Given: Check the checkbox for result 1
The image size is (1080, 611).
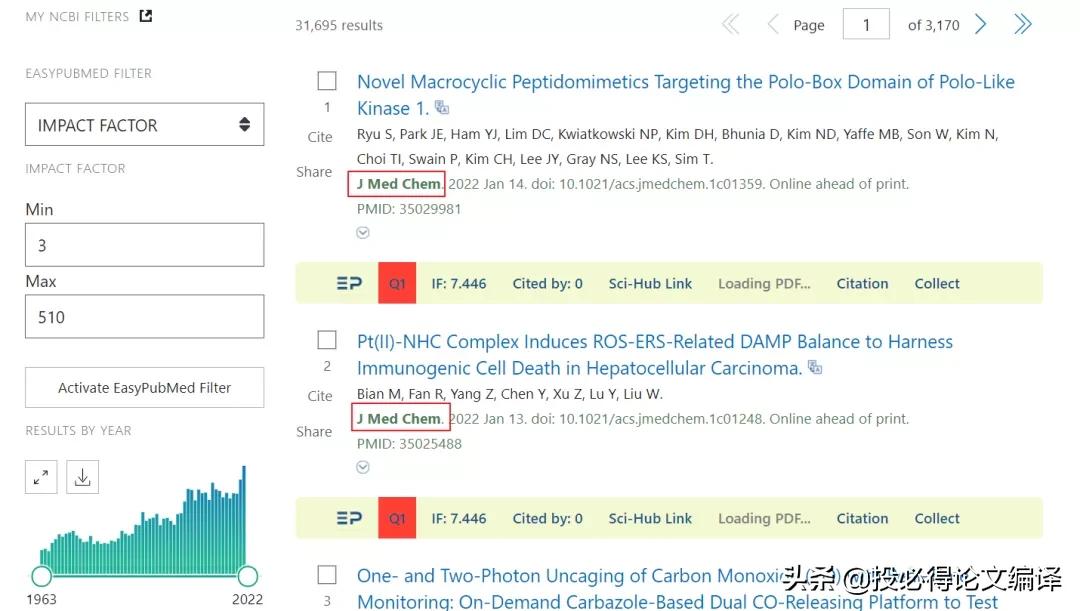Looking at the screenshot, I should tap(326, 81).
